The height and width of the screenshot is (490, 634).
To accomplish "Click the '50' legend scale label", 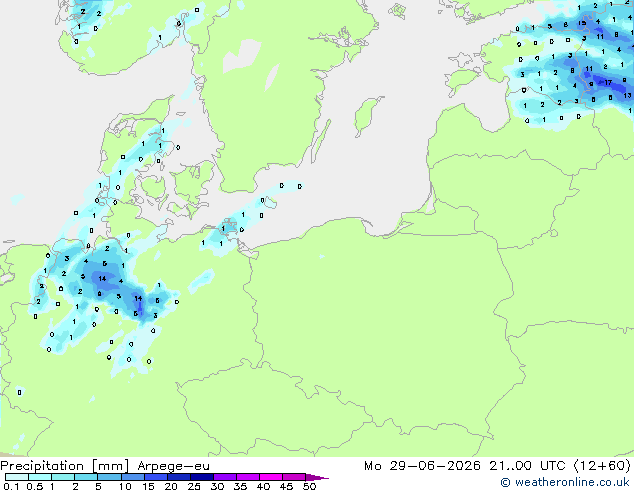I will tap(309, 486).
